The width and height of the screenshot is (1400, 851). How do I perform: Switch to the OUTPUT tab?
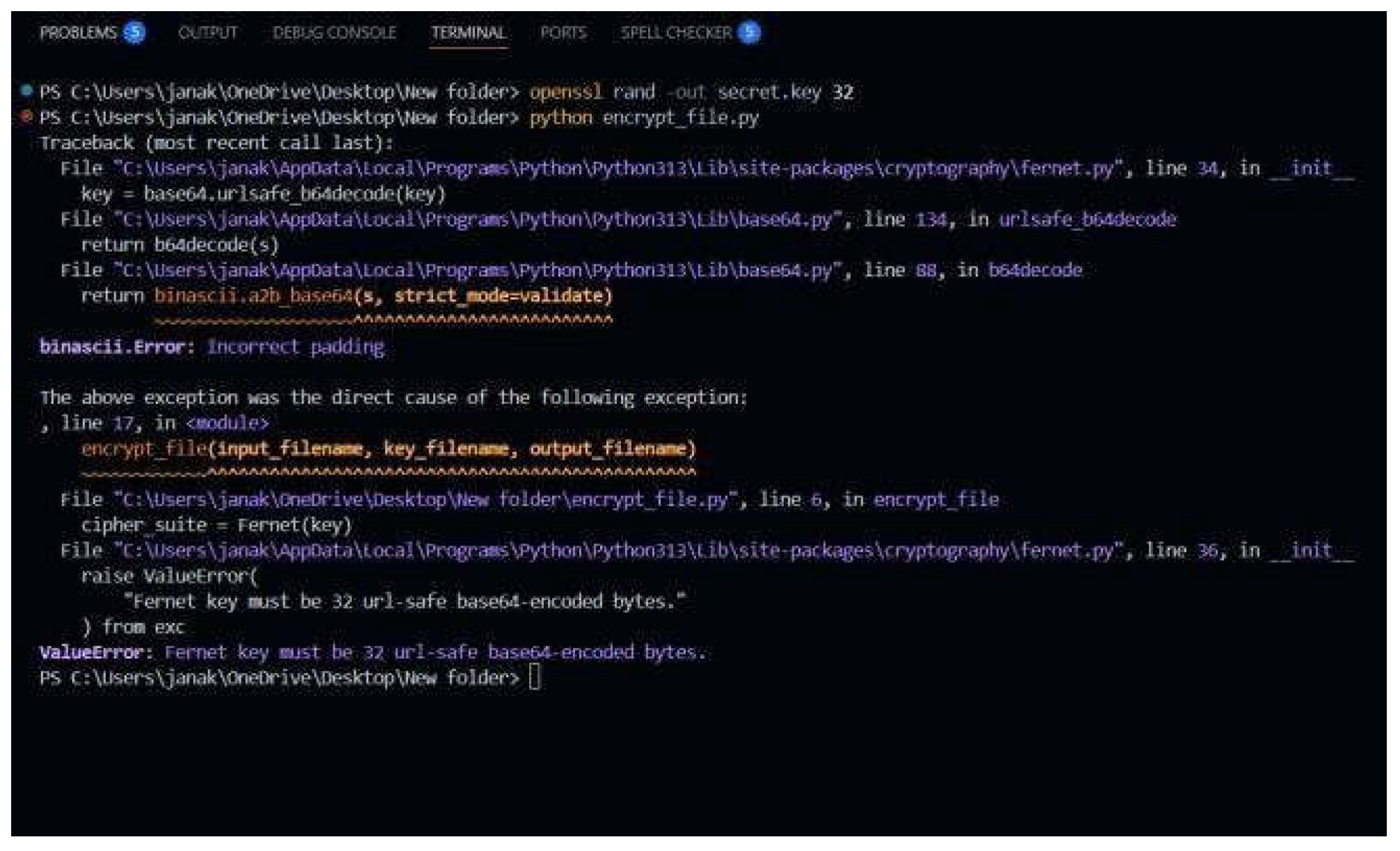click(x=207, y=33)
